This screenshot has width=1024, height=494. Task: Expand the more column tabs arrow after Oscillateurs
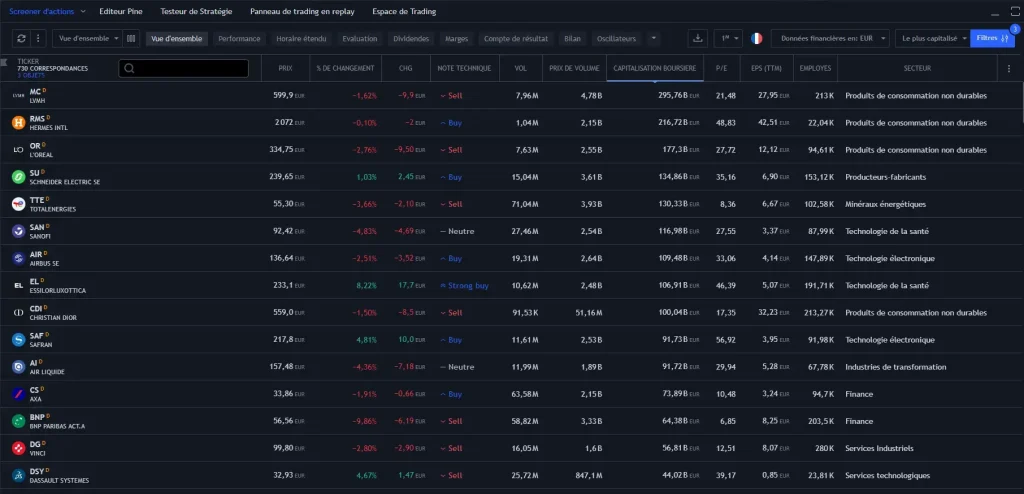pyautogui.click(x=653, y=39)
